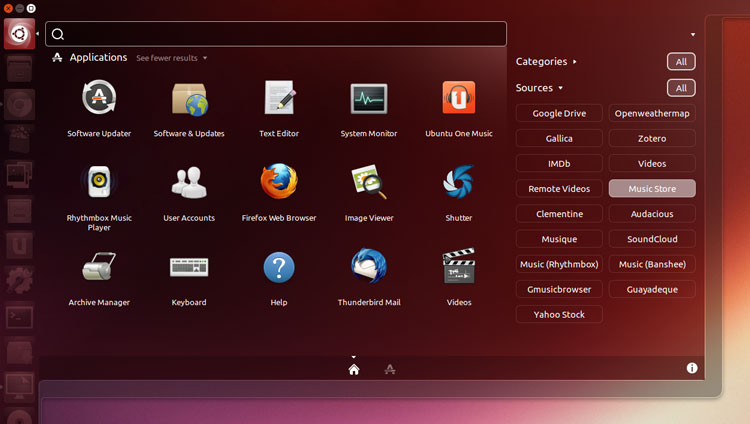Toggle the Clementine source filter

tap(559, 214)
